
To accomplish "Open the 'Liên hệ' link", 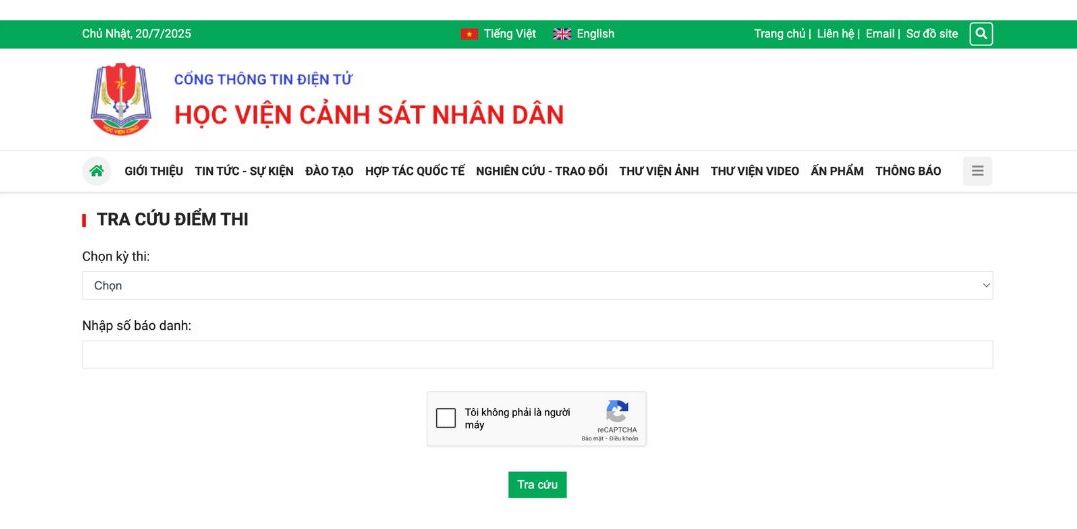I will tap(835, 34).
